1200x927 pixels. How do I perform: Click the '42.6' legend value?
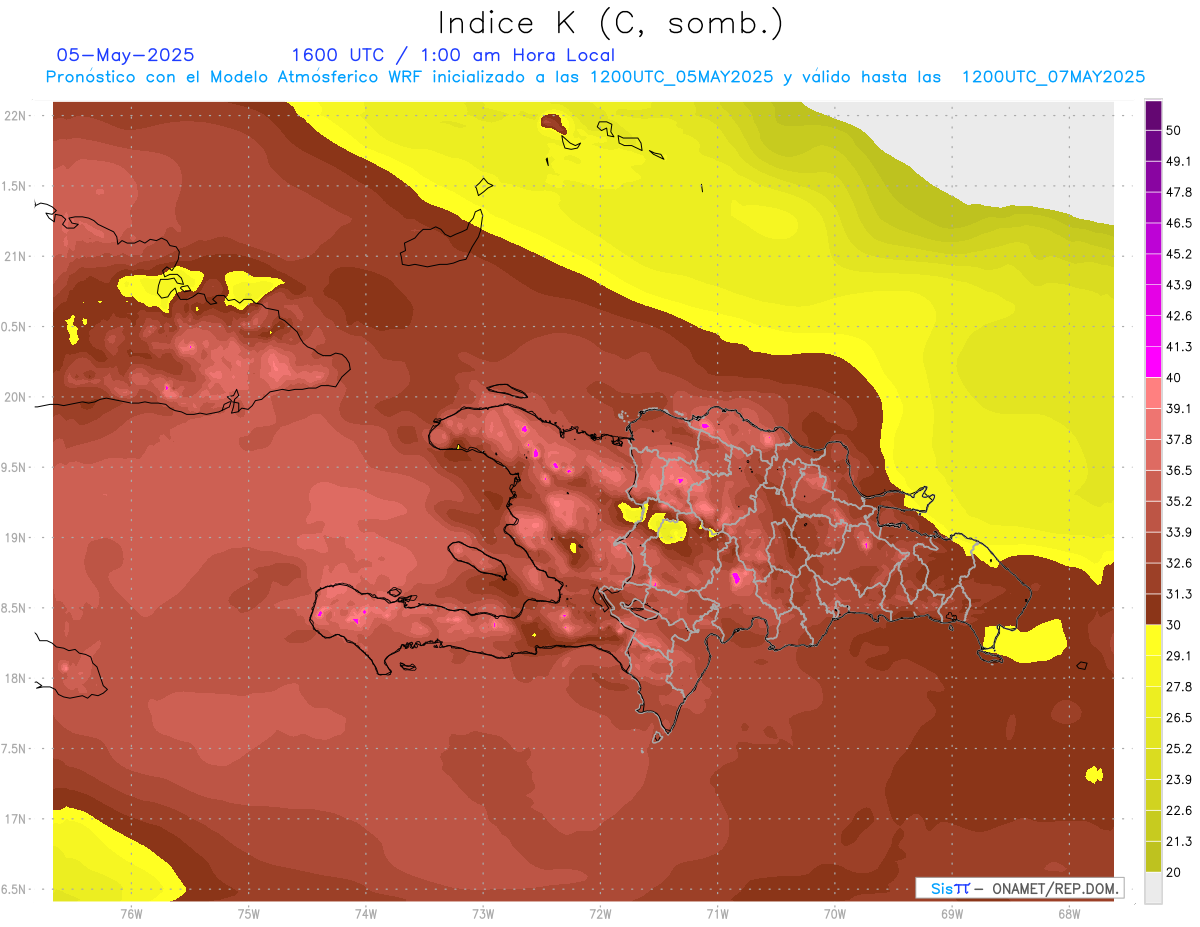(1178, 316)
